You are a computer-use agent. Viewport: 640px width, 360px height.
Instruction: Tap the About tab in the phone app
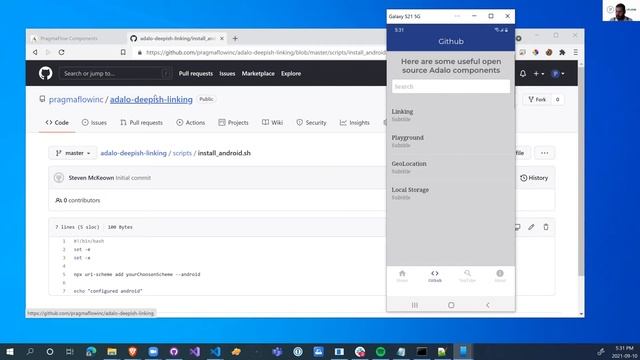click(500, 276)
